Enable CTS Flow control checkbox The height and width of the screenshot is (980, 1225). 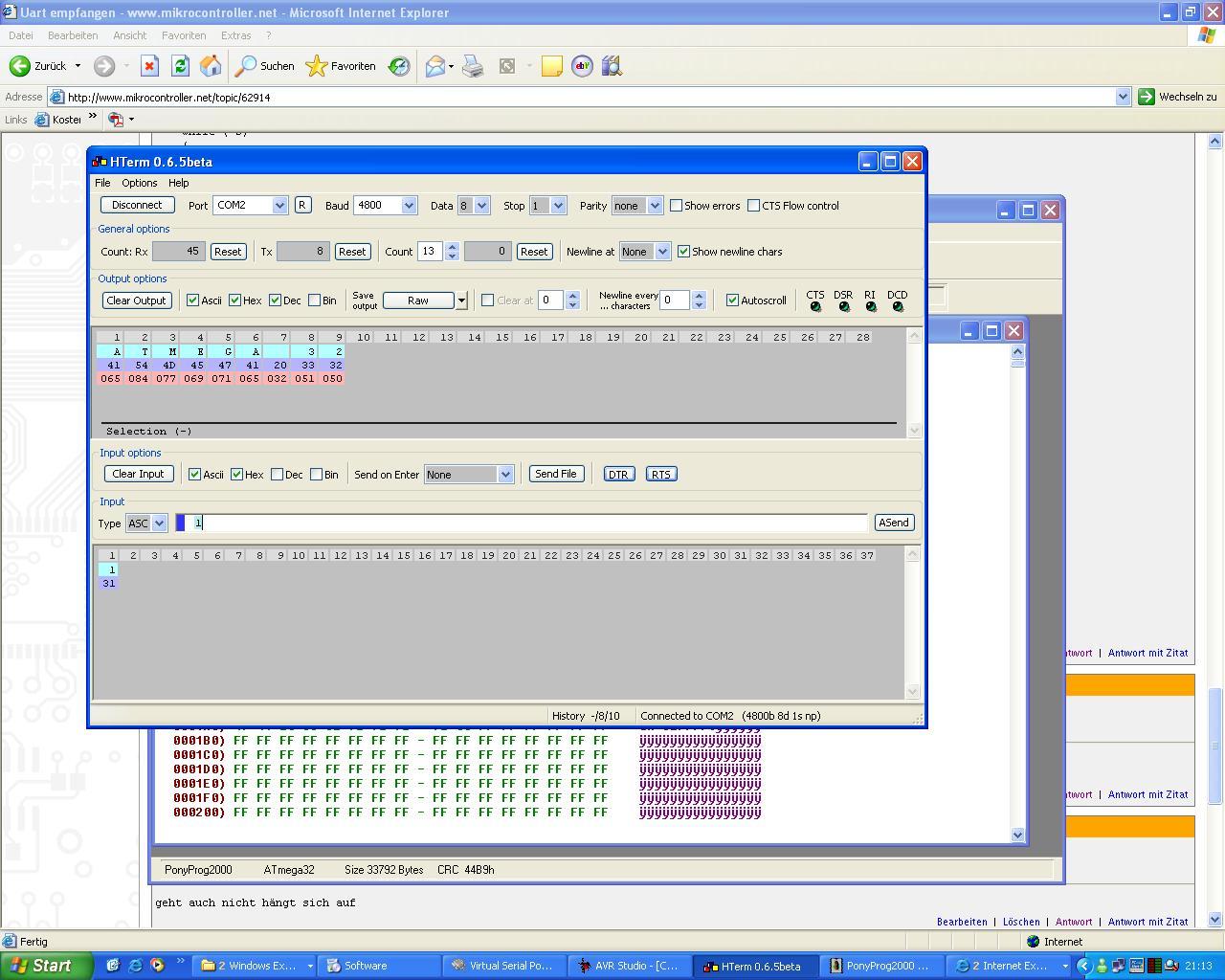(754, 206)
